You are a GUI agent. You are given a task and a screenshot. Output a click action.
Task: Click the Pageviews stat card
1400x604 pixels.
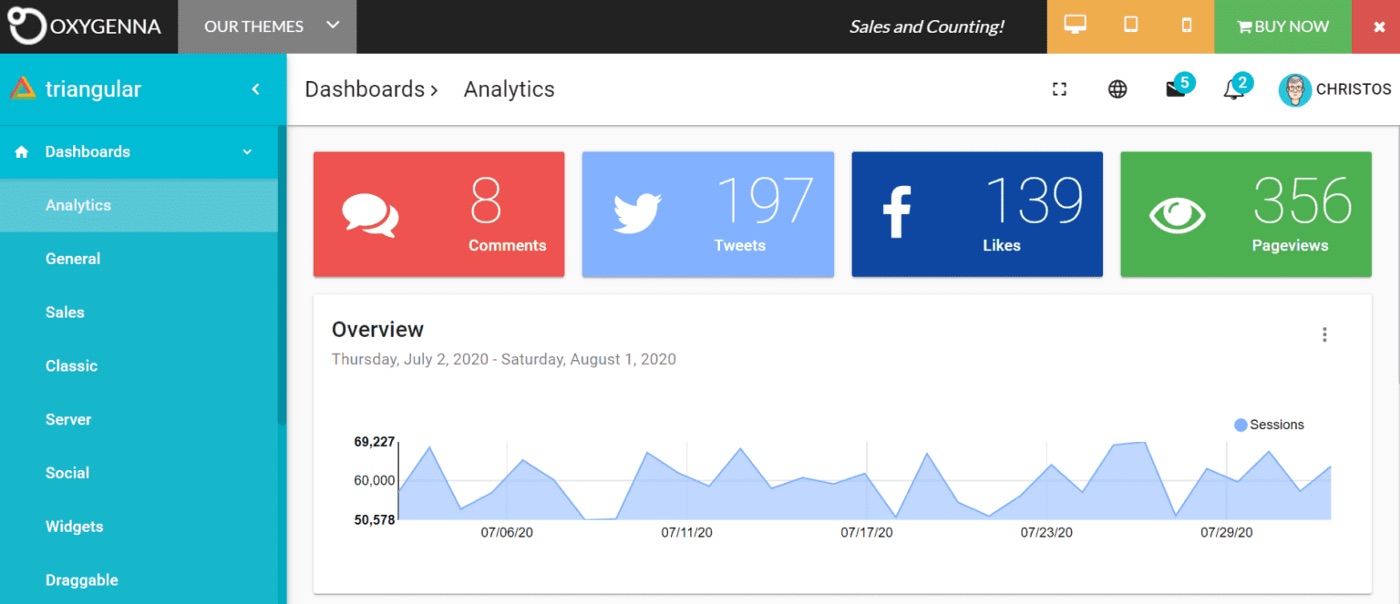pyautogui.click(x=1245, y=214)
